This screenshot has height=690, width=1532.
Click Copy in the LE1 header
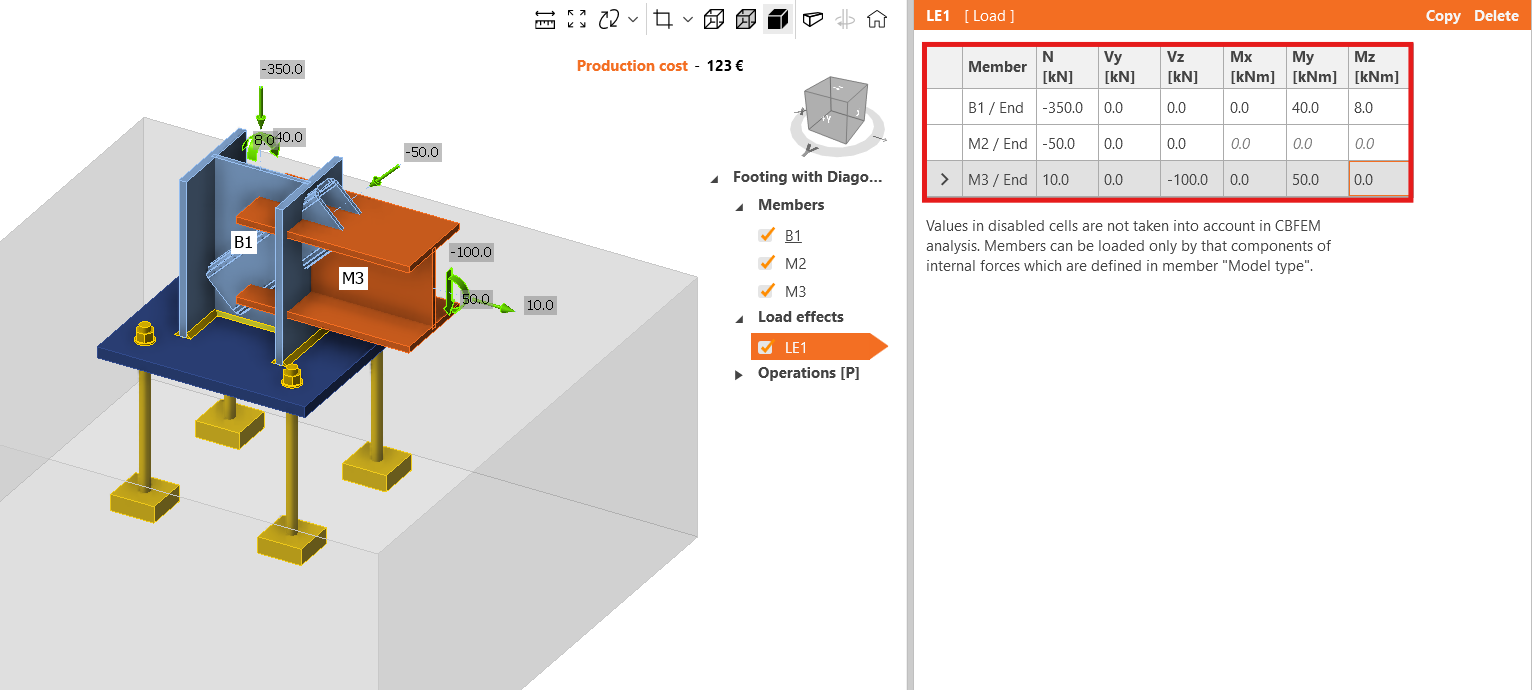[1443, 15]
